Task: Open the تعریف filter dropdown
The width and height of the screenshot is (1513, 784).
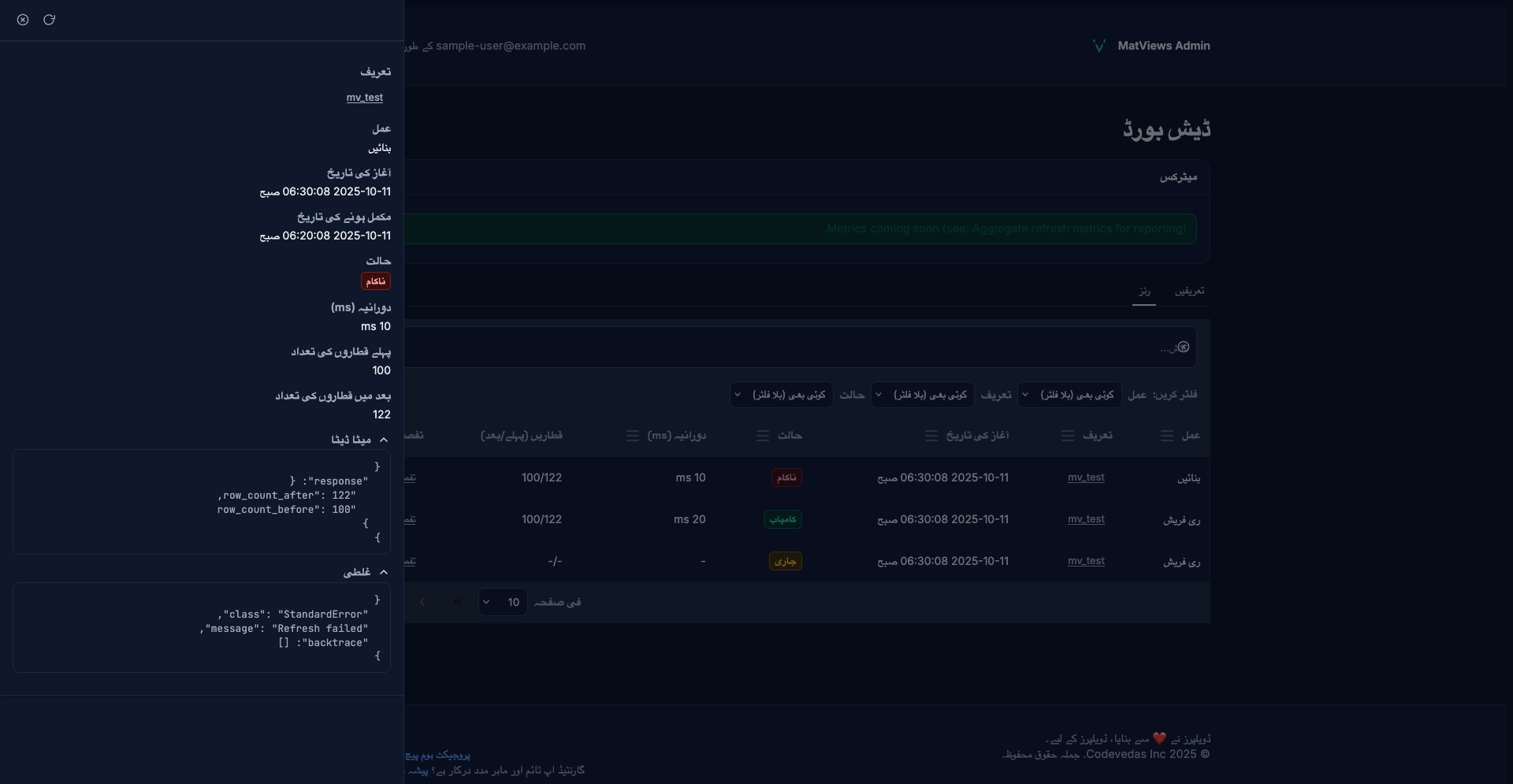Action: [923, 395]
